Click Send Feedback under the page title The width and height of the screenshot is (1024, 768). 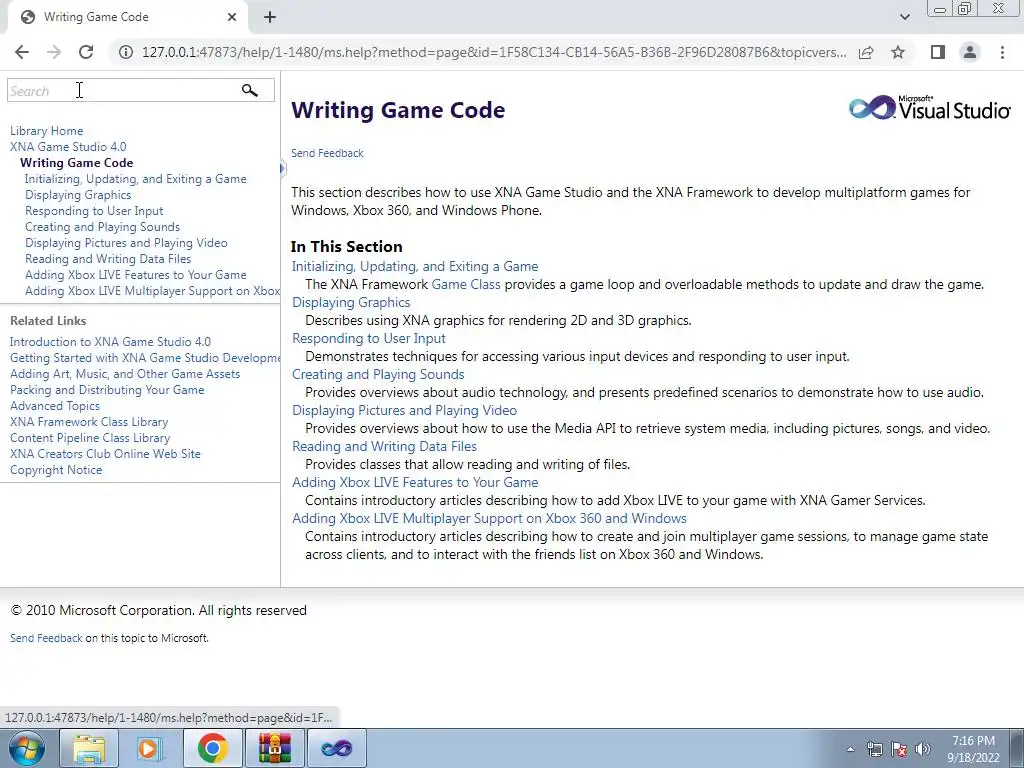point(327,153)
